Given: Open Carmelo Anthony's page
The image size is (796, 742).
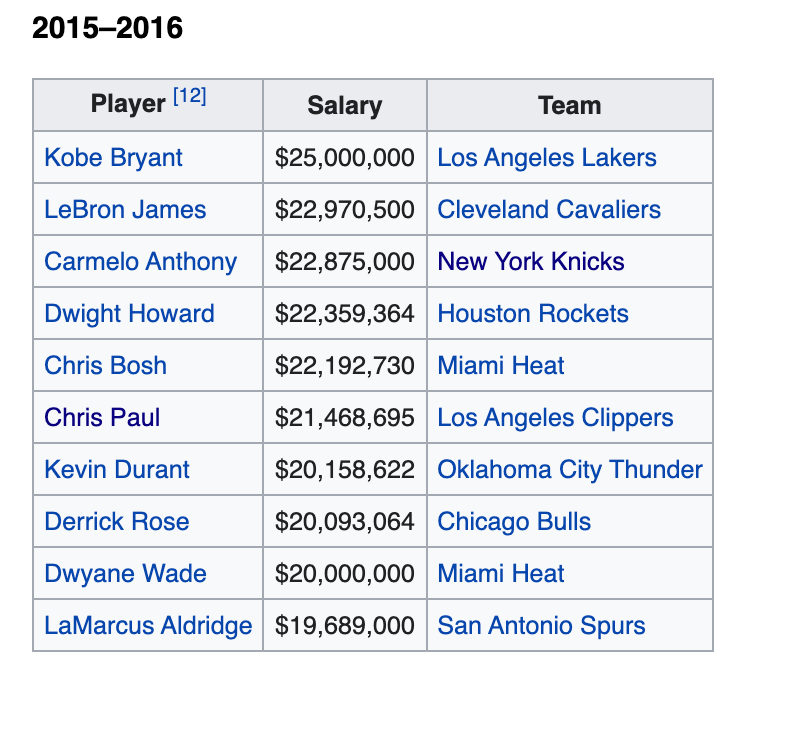Looking at the screenshot, I should 140,262.
